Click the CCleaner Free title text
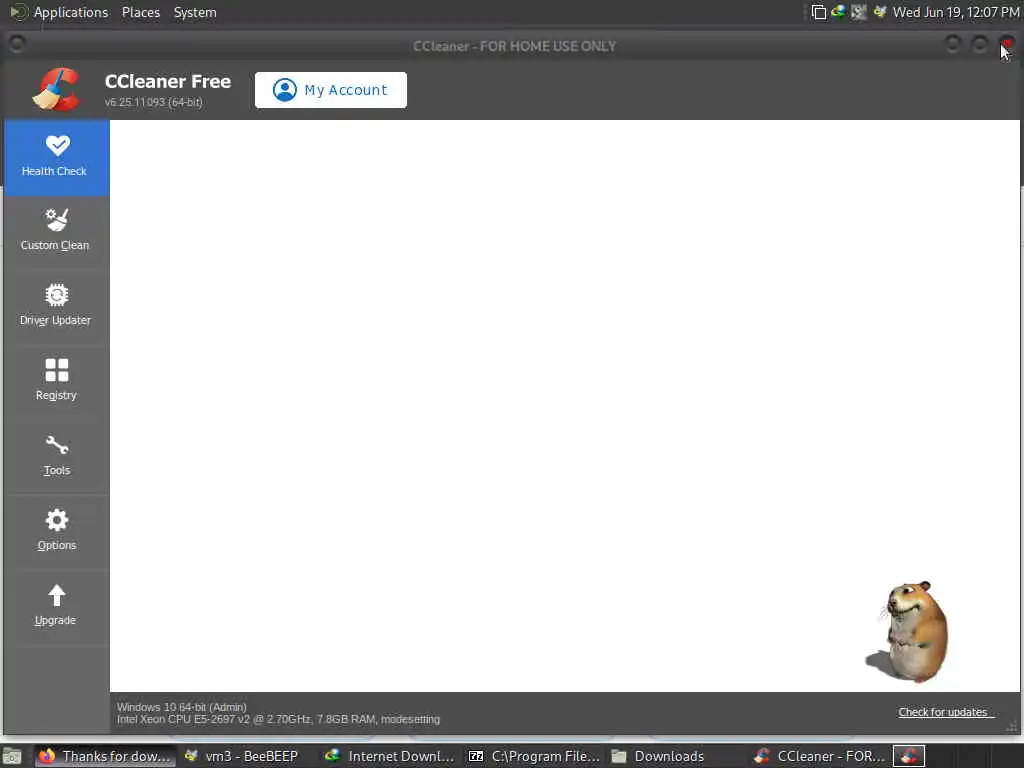 click(x=168, y=81)
